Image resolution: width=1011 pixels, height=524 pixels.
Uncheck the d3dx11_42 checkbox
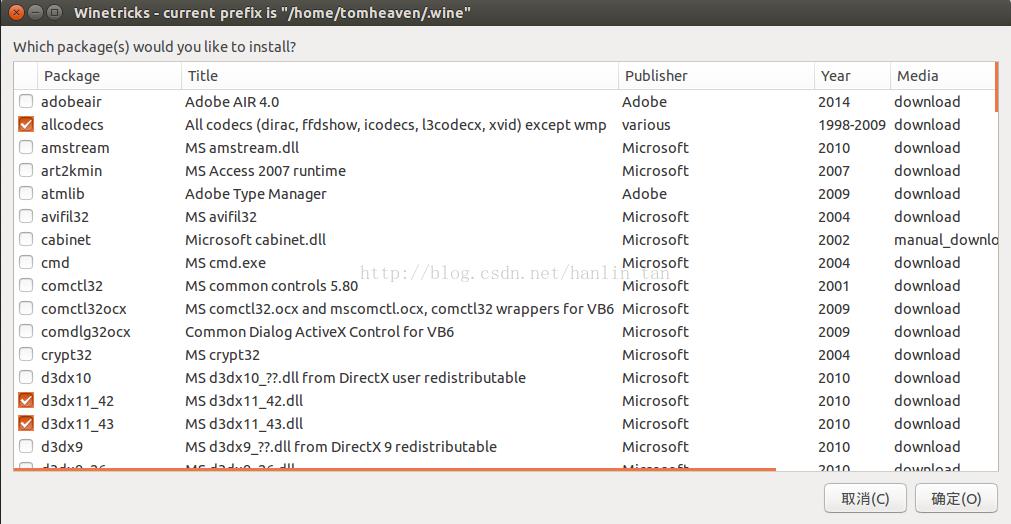pos(26,401)
